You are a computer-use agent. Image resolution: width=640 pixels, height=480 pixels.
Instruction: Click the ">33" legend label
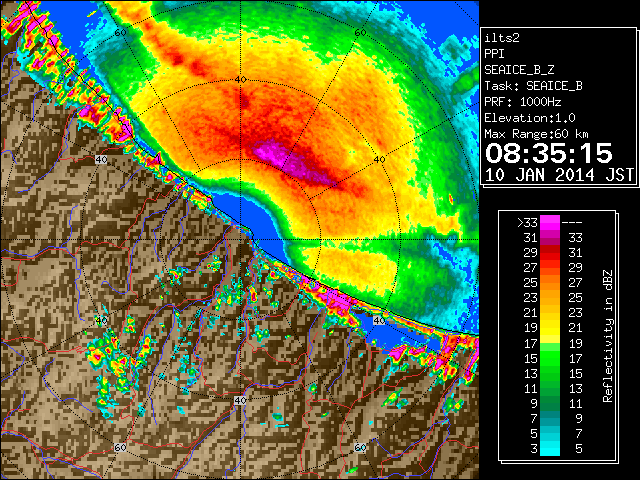pos(527,223)
